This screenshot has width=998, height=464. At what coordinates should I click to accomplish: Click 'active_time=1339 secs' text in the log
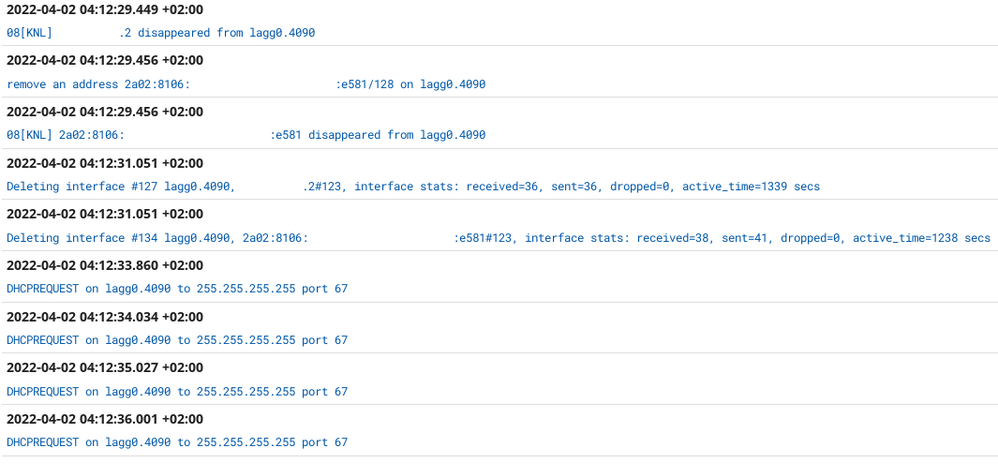pos(750,186)
